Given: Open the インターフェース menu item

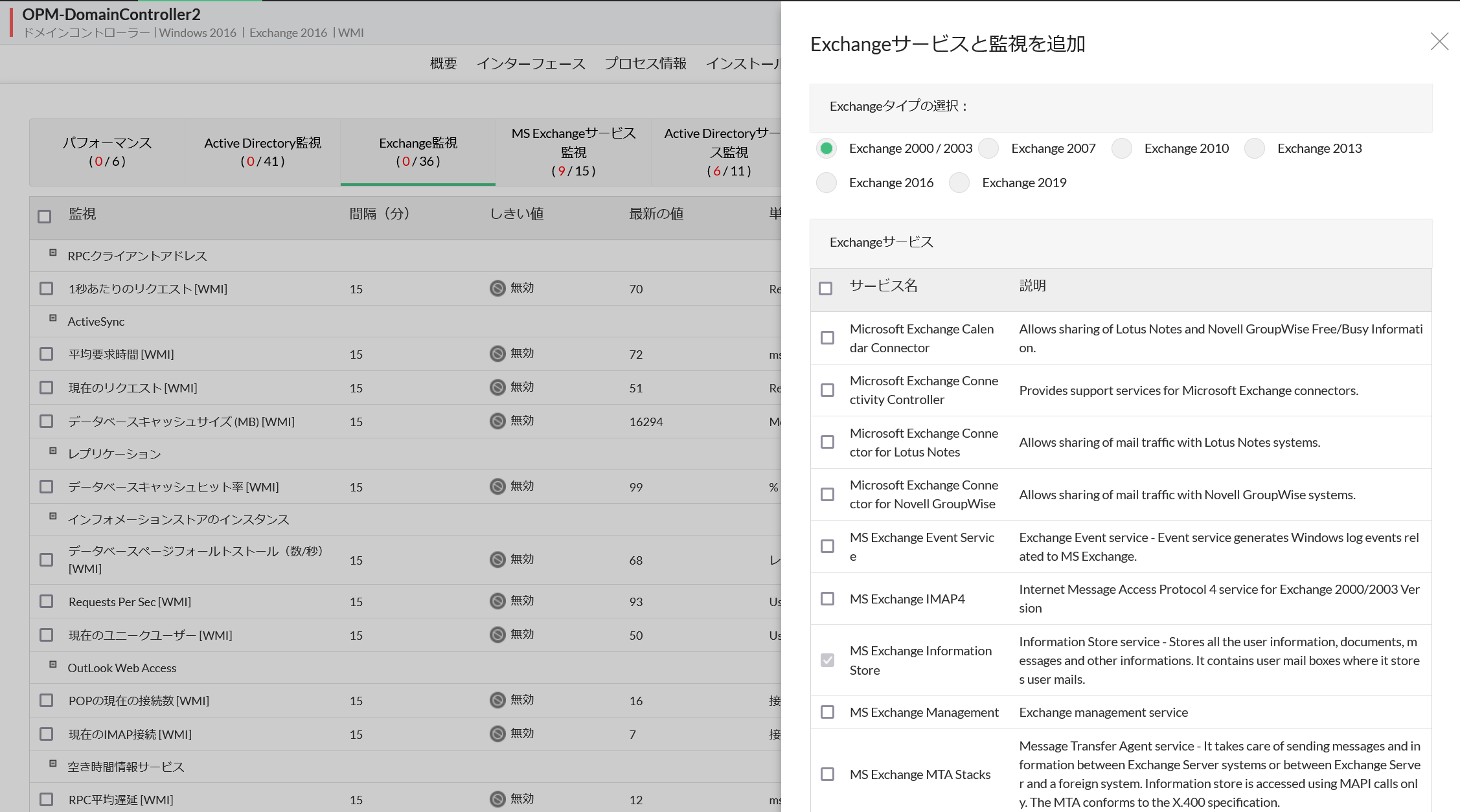Looking at the screenshot, I should (x=530, y=63).
